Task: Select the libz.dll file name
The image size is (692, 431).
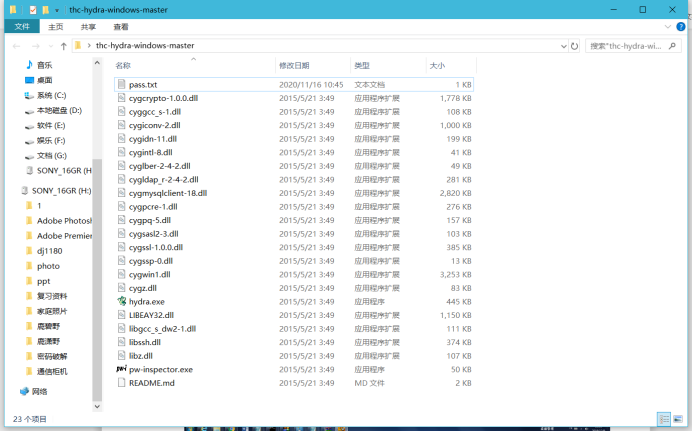Action: pyautogui.click(x=141, y=356)
